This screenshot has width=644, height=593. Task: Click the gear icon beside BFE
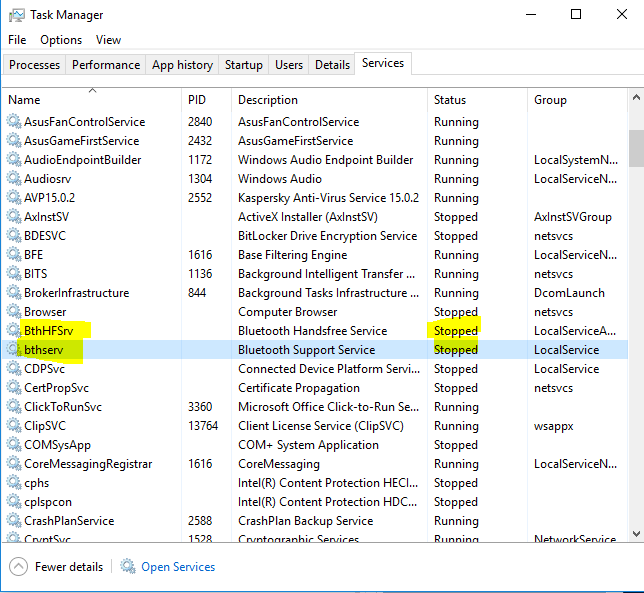pyautogui.click(x=14, y=254)
